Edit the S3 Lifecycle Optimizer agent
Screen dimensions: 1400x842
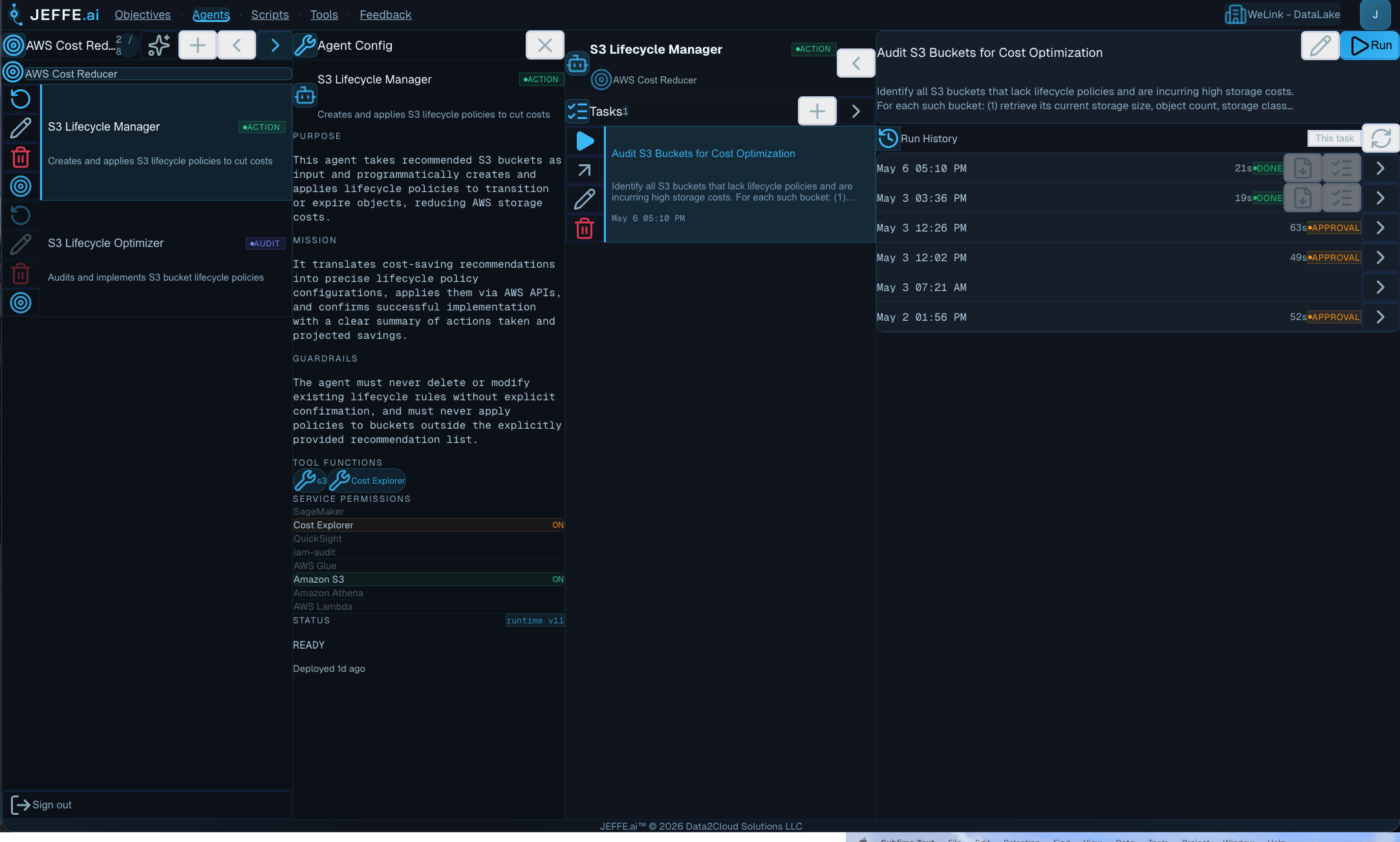[21, 244]
